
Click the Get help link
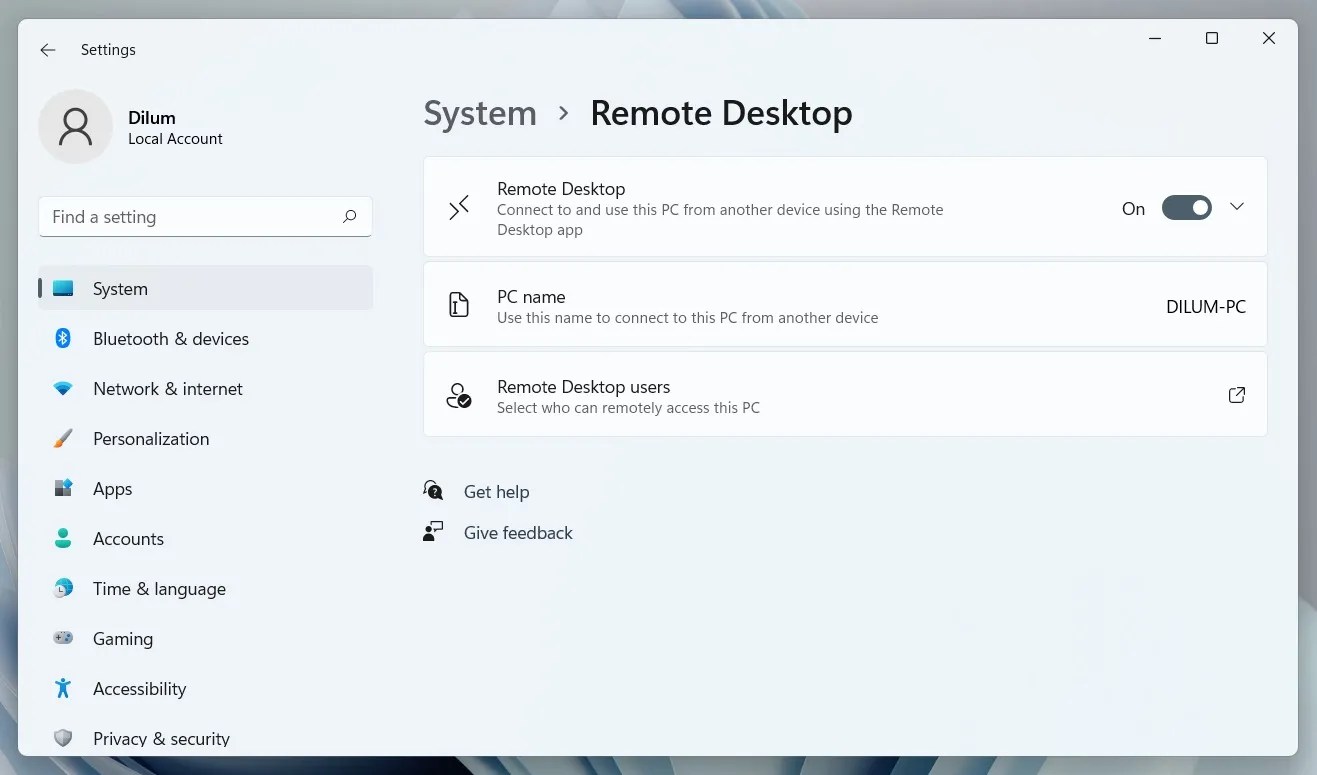[497, 491]
